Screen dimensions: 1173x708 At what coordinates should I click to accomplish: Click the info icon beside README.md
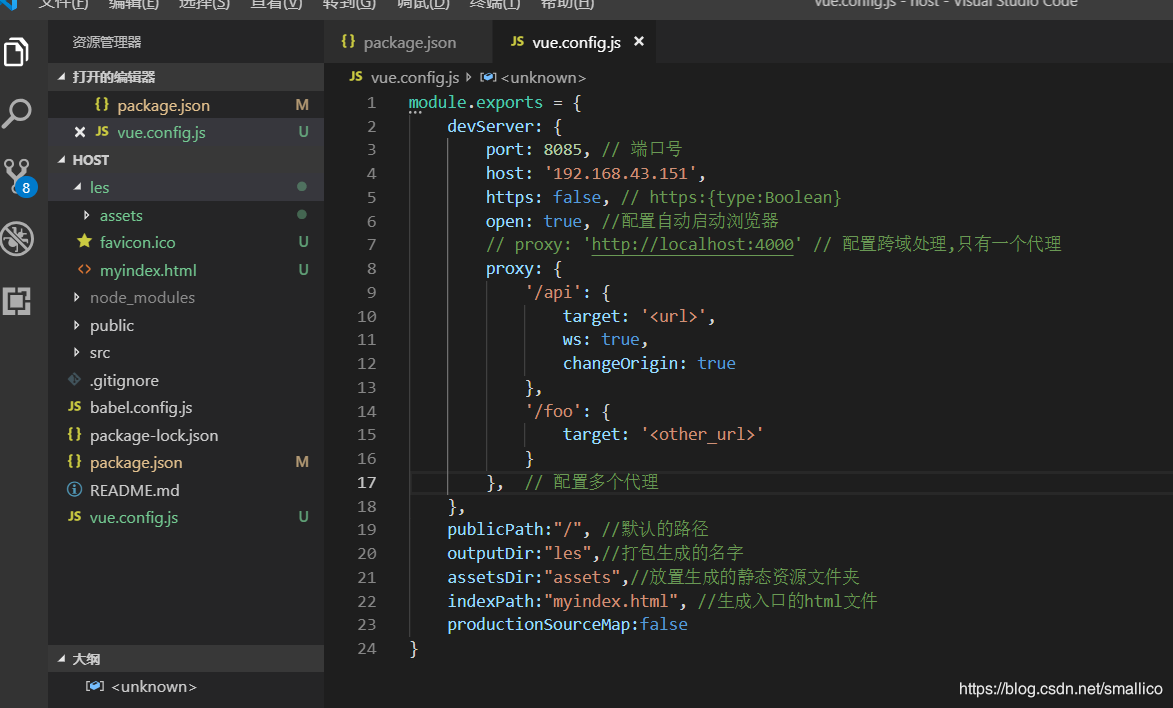[74, 489]
